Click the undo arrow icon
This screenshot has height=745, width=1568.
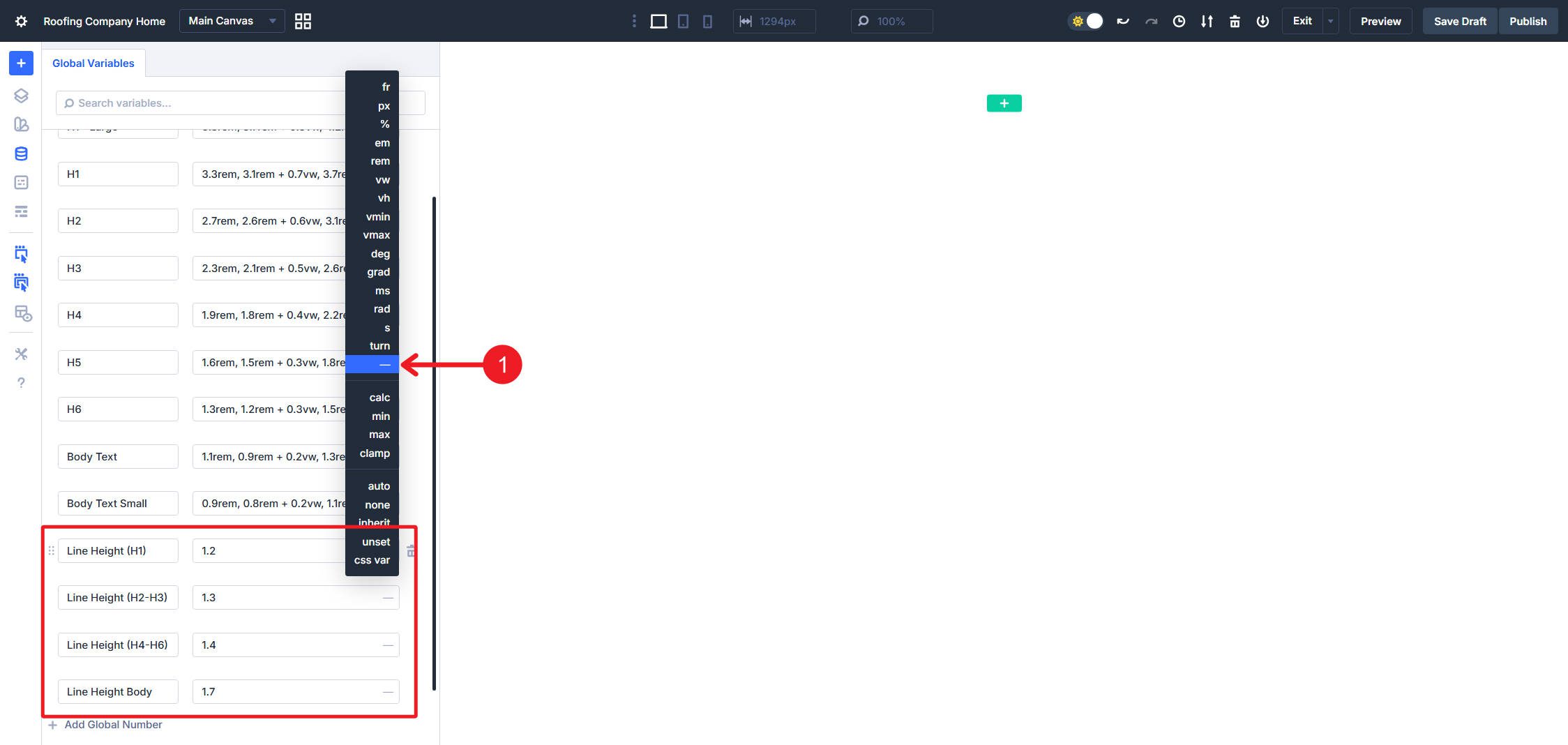(1123, 21)
